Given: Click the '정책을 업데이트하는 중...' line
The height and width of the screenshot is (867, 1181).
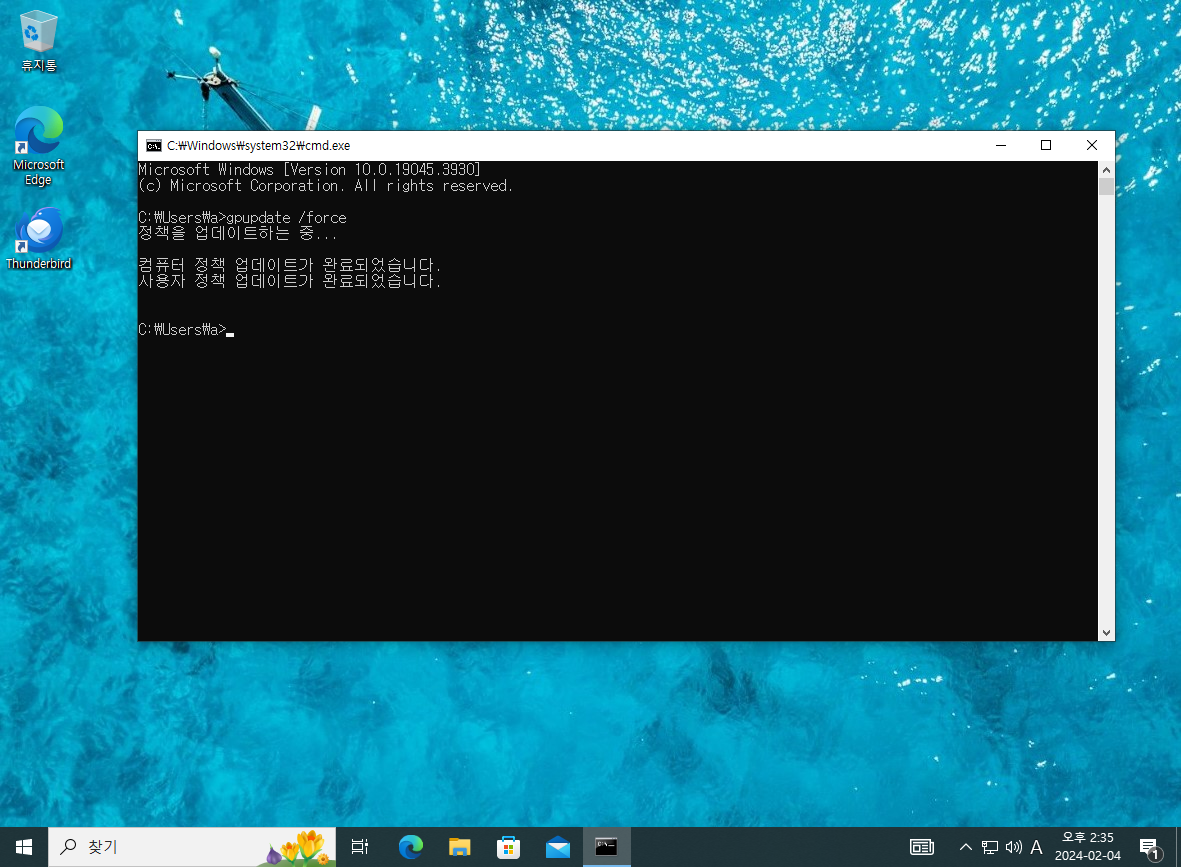Looking at the screenshot, I should click(x=237, y=234).
